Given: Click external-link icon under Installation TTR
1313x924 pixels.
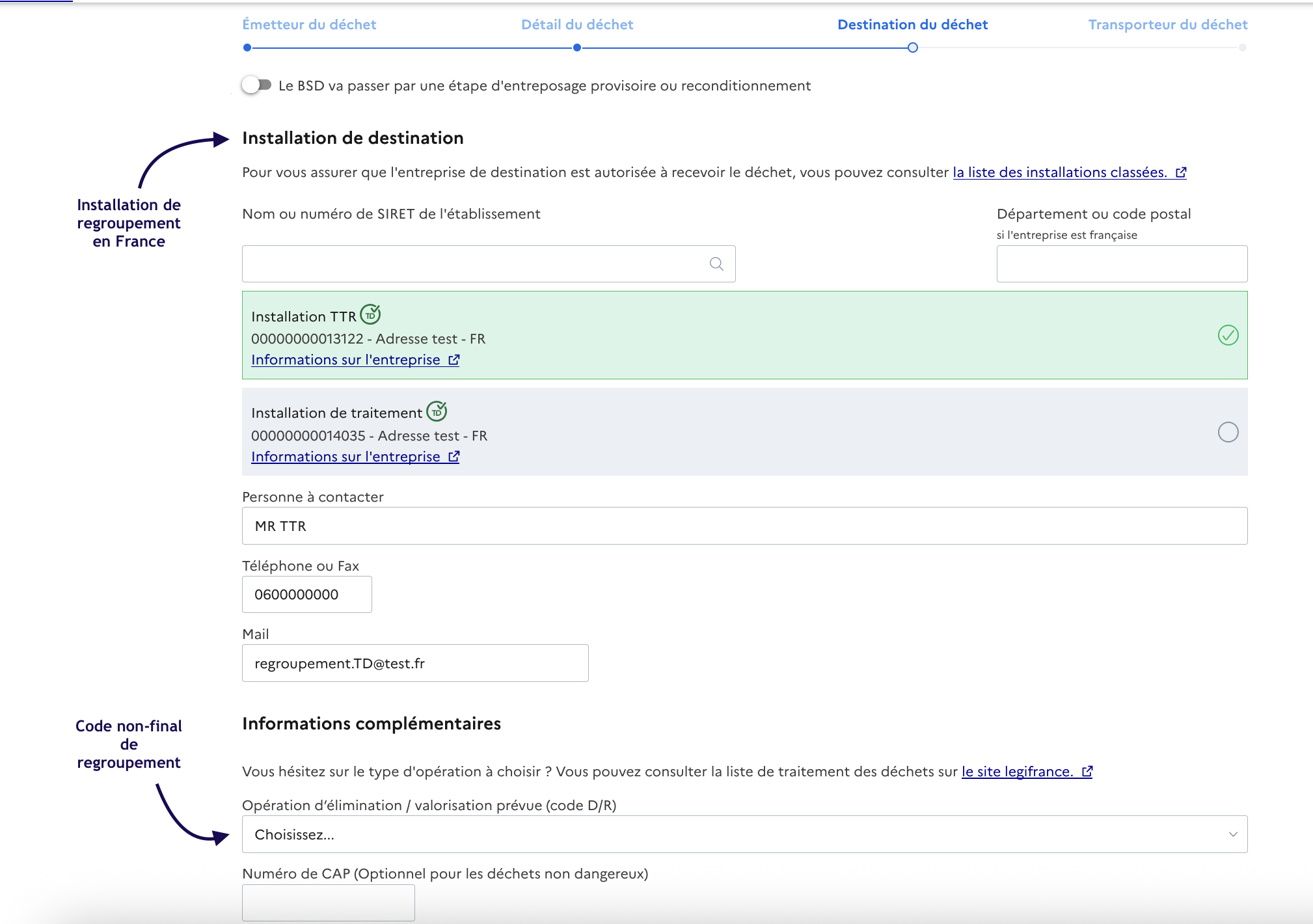Looking at the screenshot, I should pyautogui.click(x=454, y=360).
